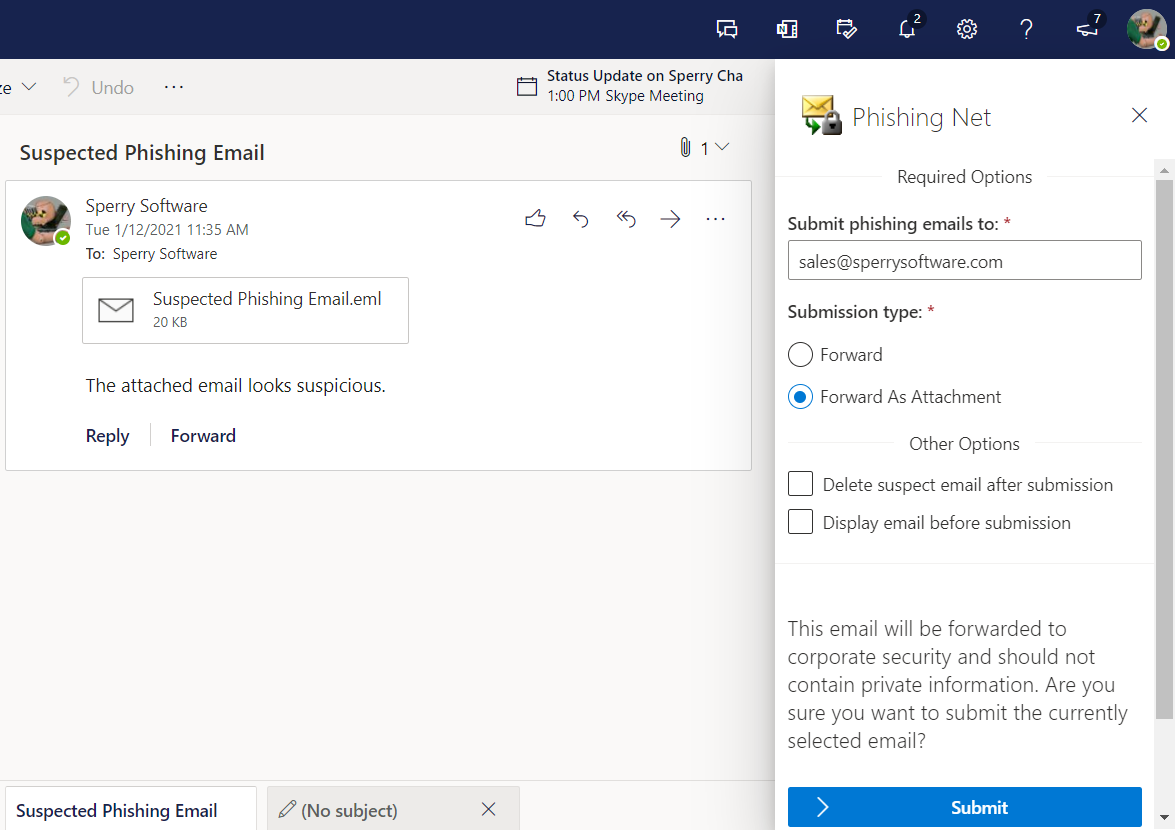Enable Delete suspect email after submission
Image resolution: width=1175 pixels, height=830 pixels.
[800, 484]
